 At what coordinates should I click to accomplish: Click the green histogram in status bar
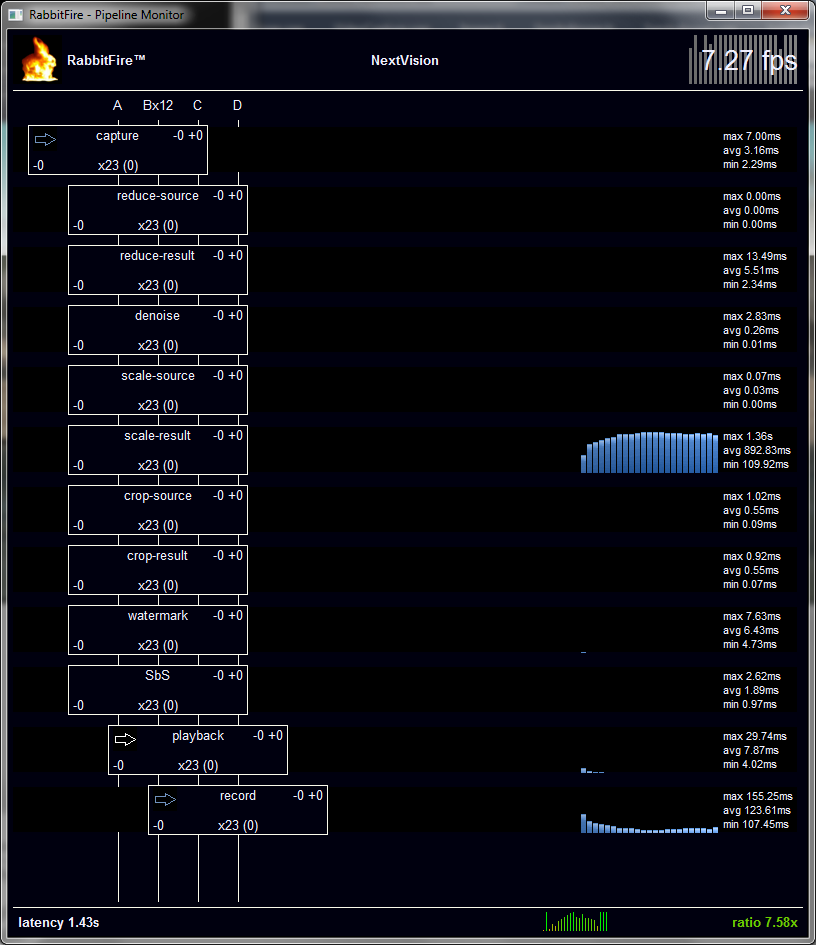click(576, 921)
